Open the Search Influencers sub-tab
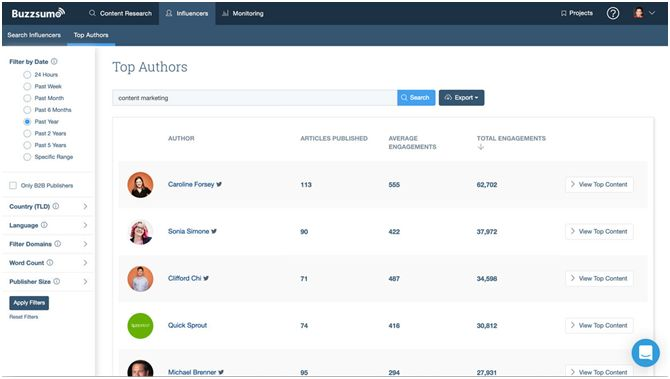 [x=34, y=35]
